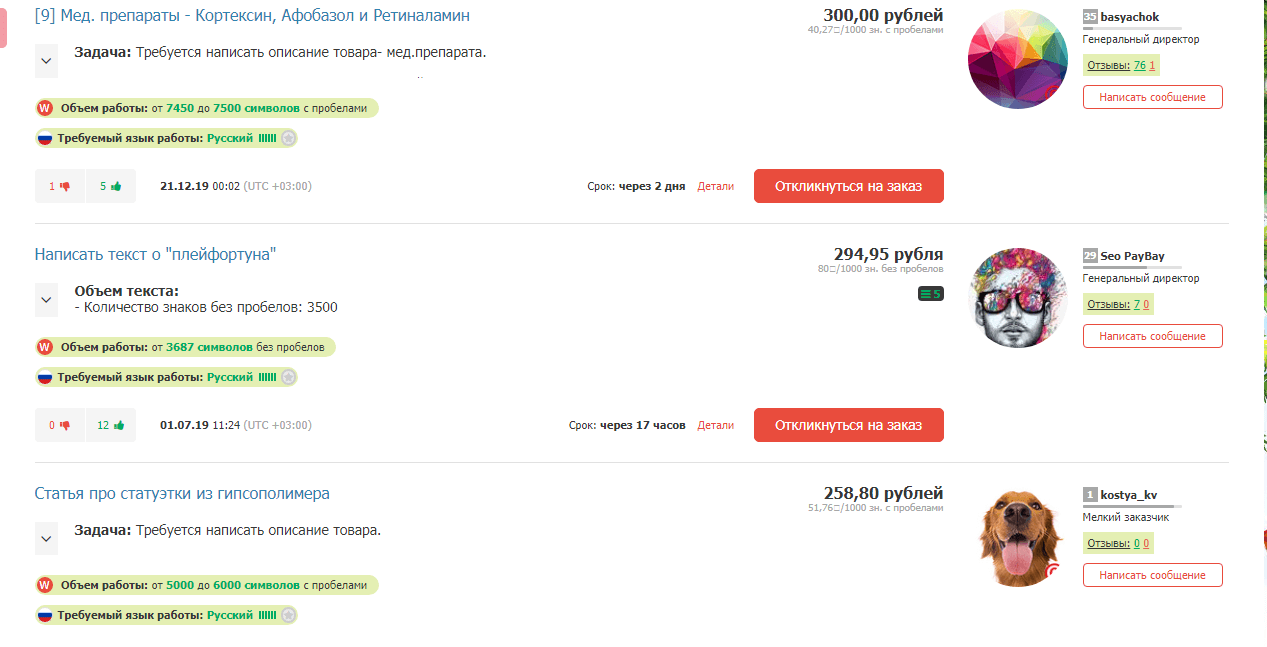Image resolution: width=1267 pixels, height=647 pixels.
Task: Expand the Кортексин order description
Action: 46,60
